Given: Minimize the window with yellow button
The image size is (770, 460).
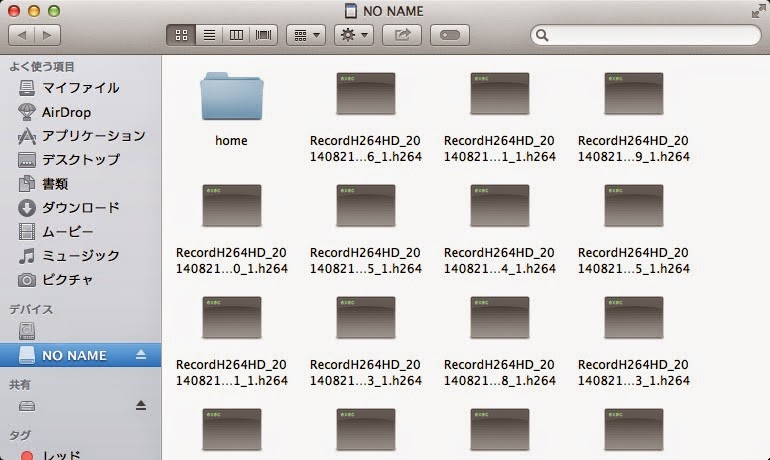Looking at the screenshot, I should pos(34,11).
